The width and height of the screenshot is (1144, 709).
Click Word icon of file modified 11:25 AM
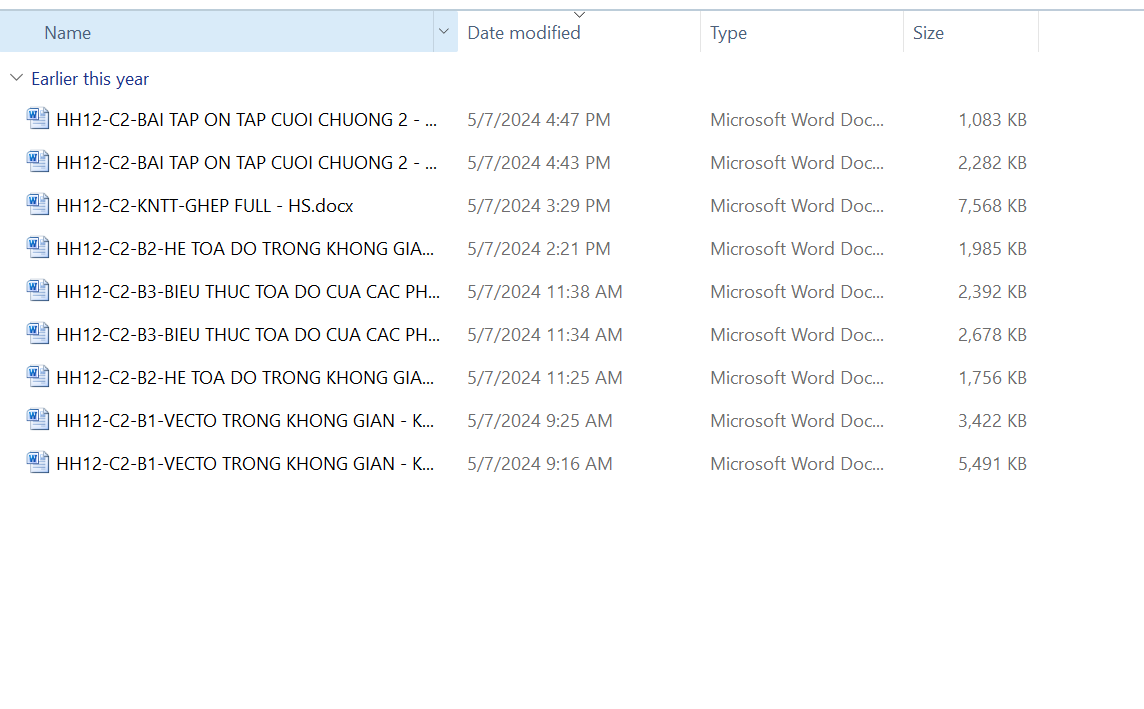[38, 377]
